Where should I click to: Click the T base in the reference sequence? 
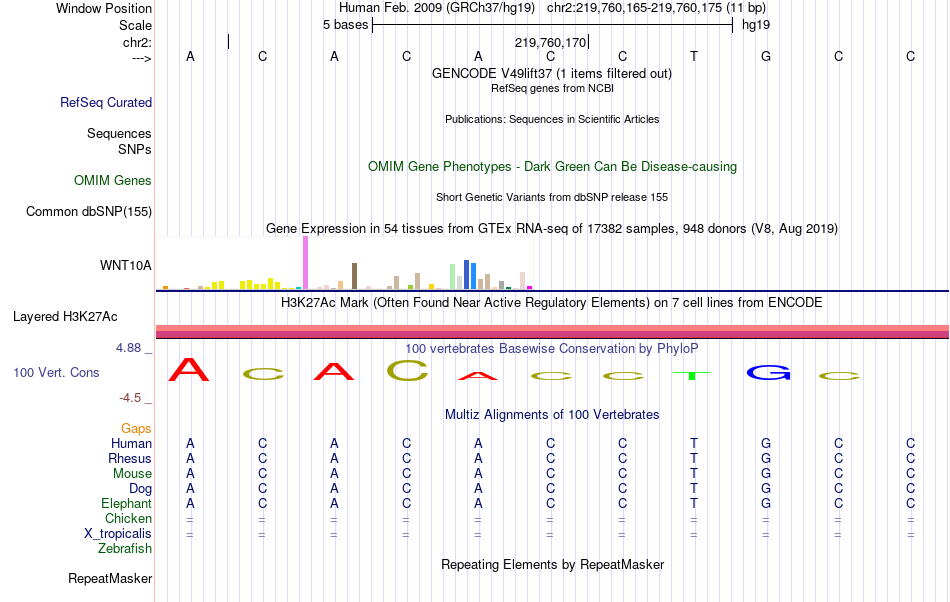click(x=694, y=56)
